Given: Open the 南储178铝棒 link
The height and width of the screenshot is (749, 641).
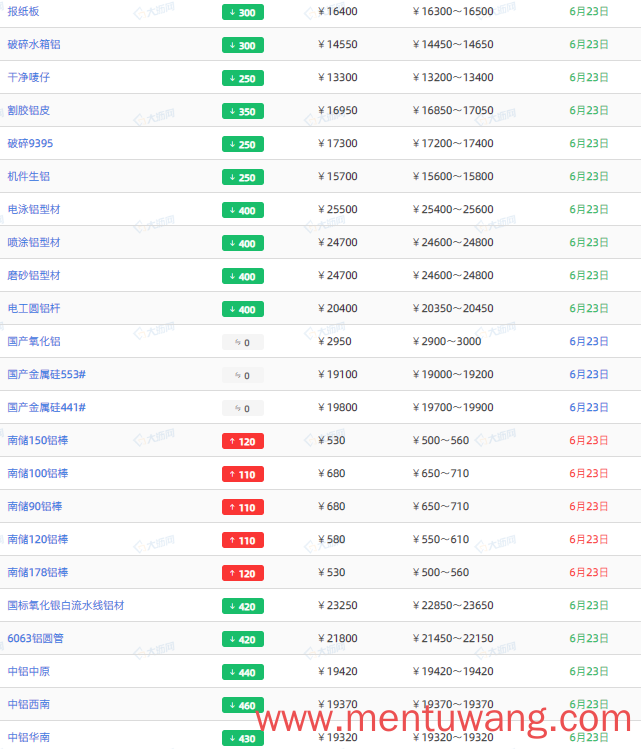Looking at the screenshot, I should 38,572.
